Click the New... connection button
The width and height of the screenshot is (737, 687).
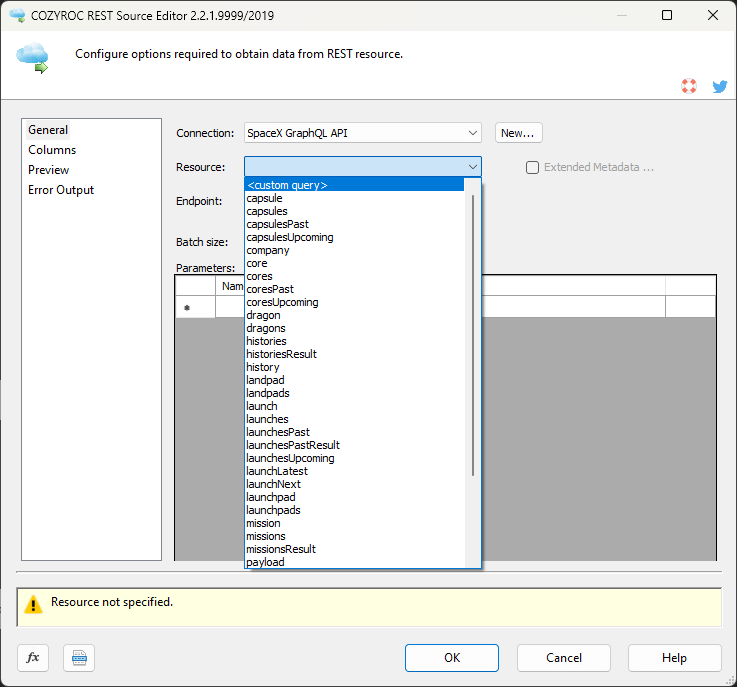(x=518, y=133)
